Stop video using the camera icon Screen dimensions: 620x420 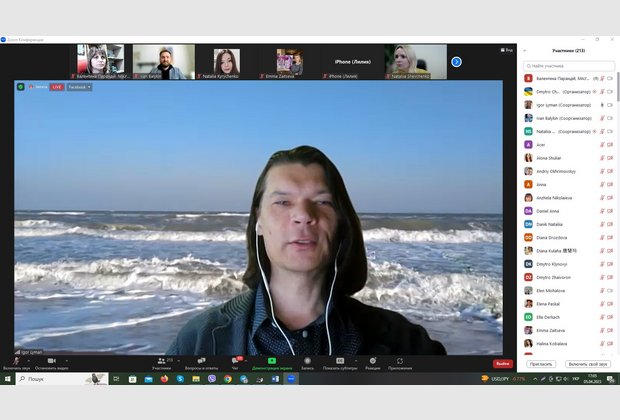point(51,360)
